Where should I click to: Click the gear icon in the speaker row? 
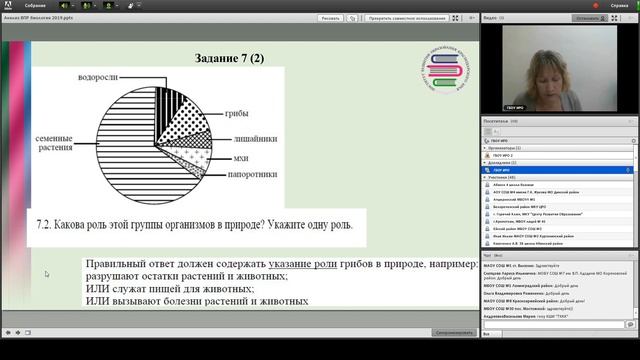(x=633, y=141)
